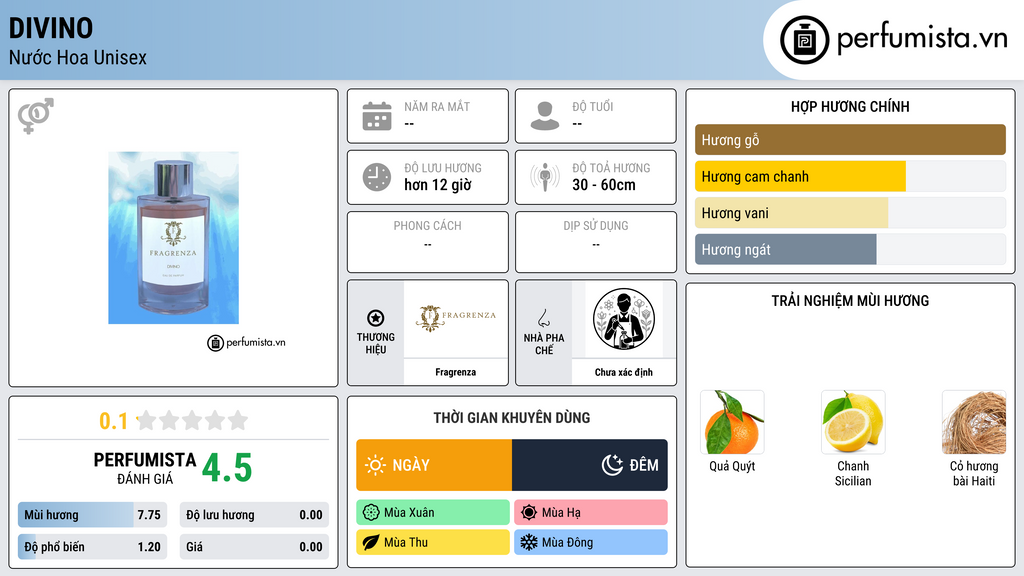Screen dimensions: 1024x576
Task: Click the star badge icon above Thương hiệu
Action: (376, 318)
